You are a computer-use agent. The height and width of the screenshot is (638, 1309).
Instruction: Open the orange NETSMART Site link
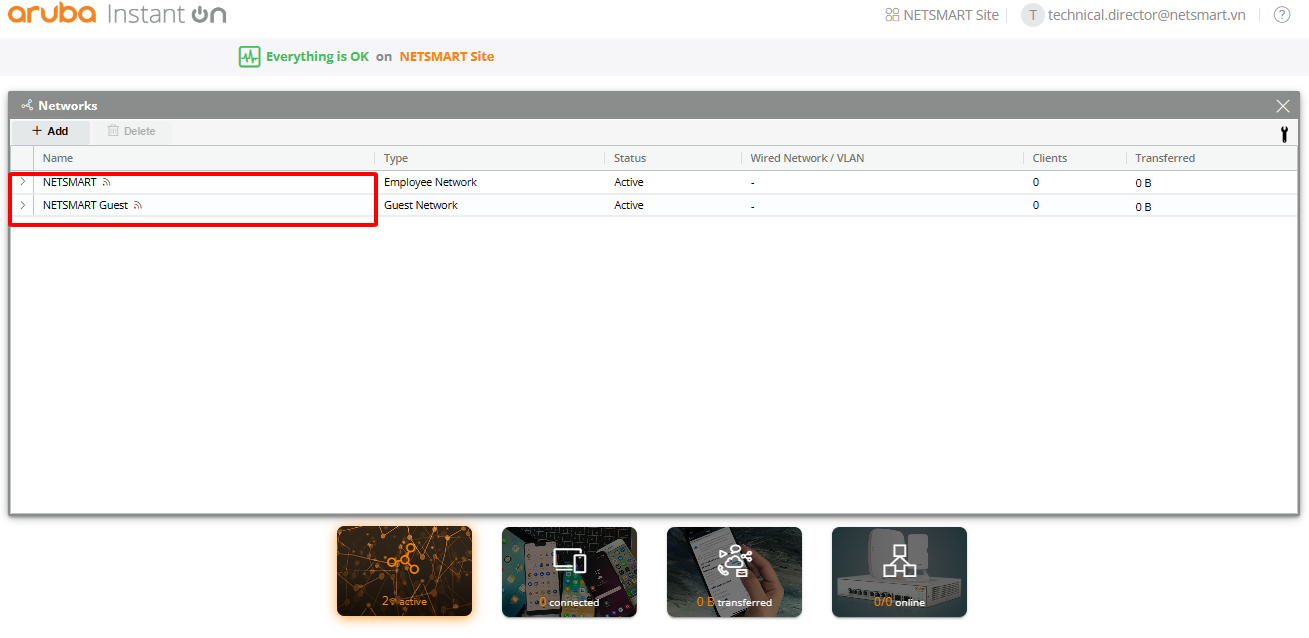447,57
